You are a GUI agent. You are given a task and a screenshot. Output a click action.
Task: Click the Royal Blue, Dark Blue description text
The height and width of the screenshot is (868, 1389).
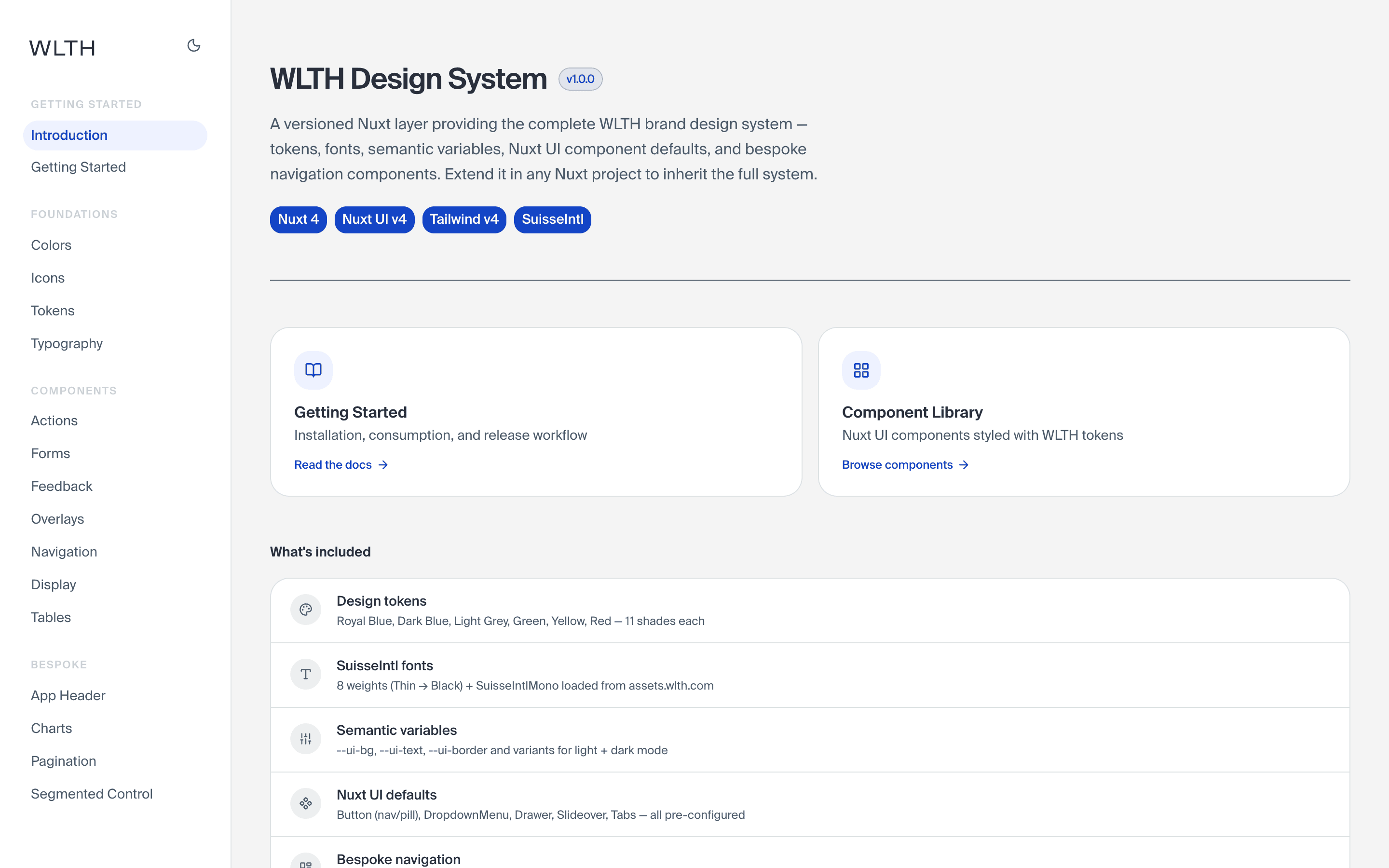click(x=520, y=621)
